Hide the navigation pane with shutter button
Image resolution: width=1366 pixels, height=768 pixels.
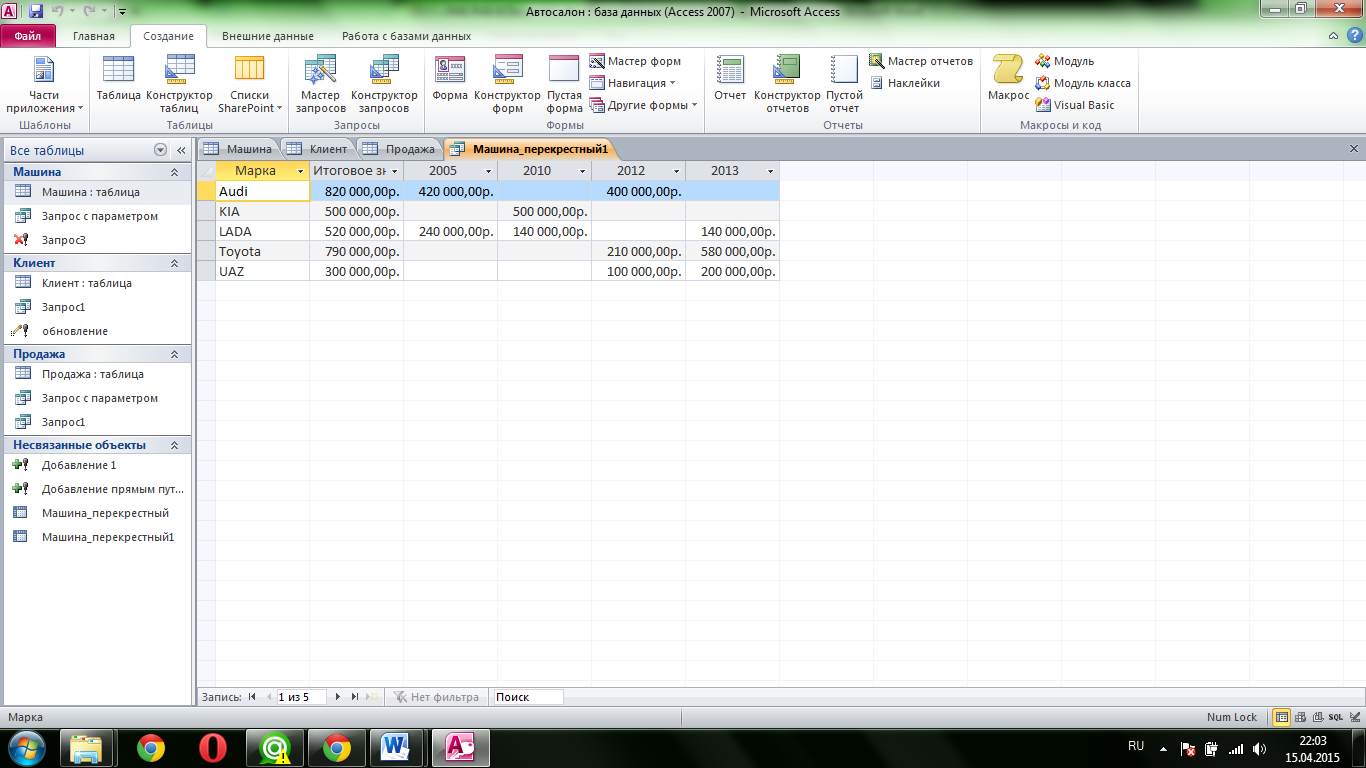pos(182,150)
